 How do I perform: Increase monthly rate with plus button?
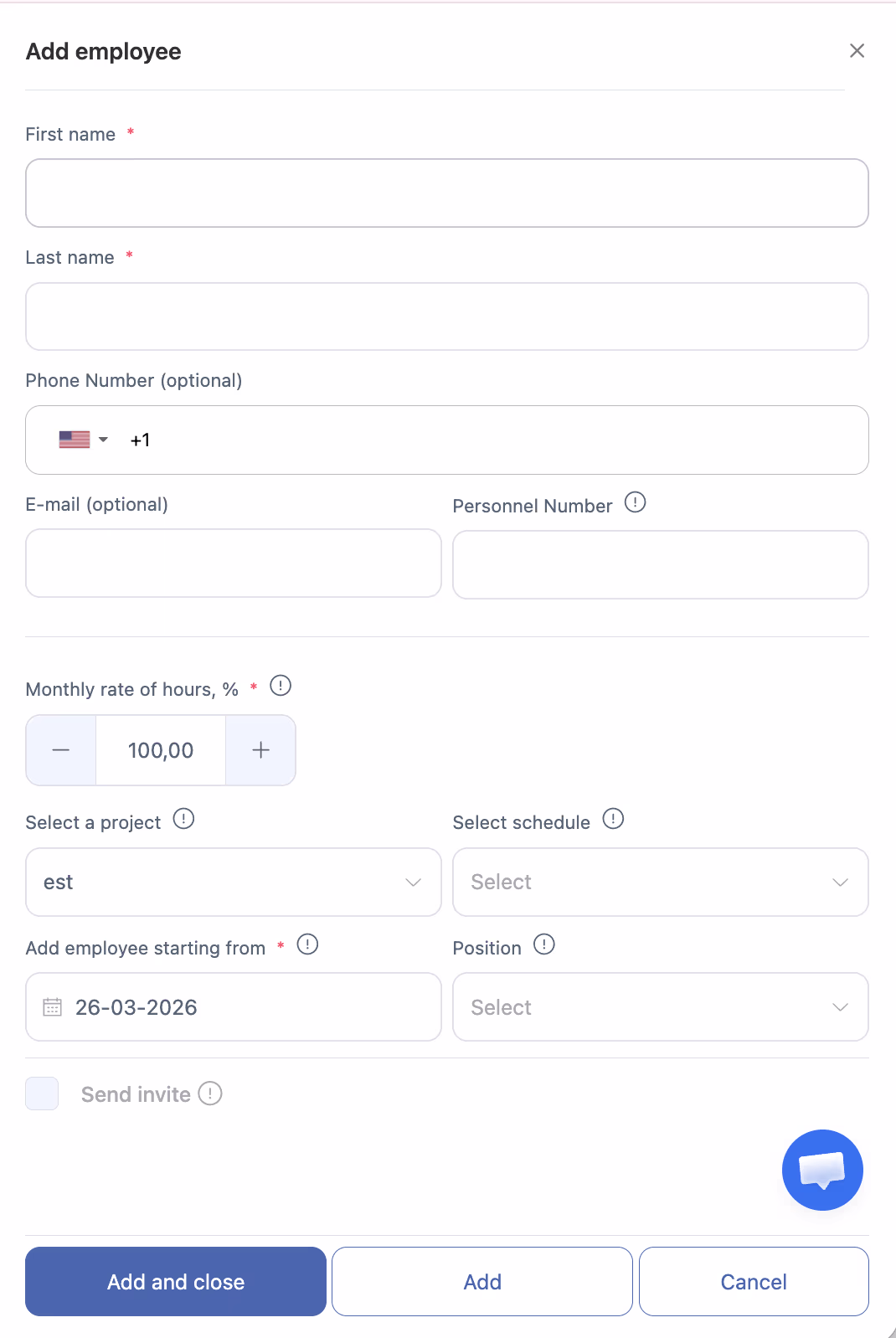tap(260, 750)
